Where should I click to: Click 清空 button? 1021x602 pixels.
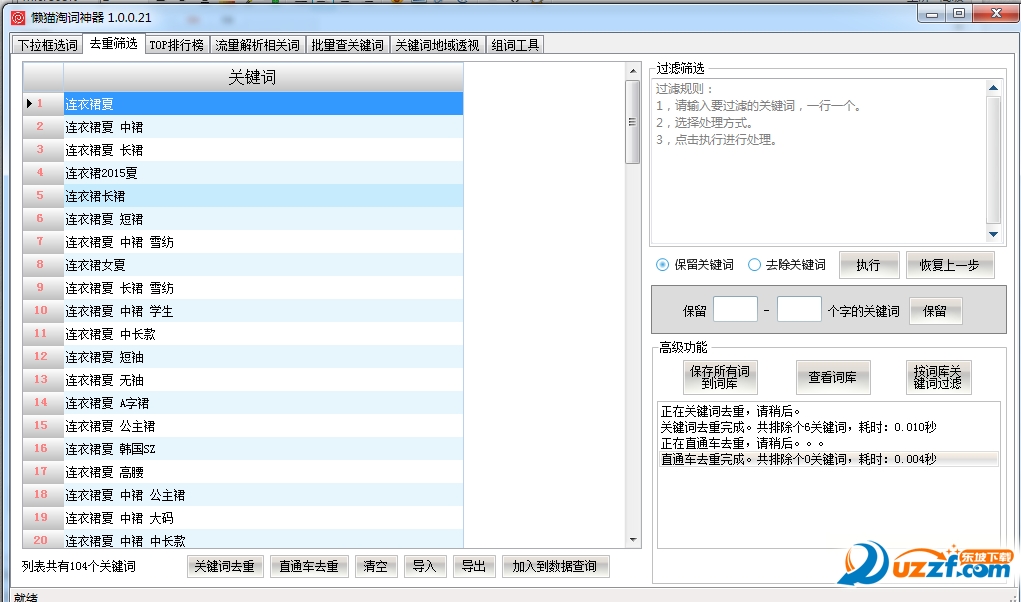[x=376, y=566]
